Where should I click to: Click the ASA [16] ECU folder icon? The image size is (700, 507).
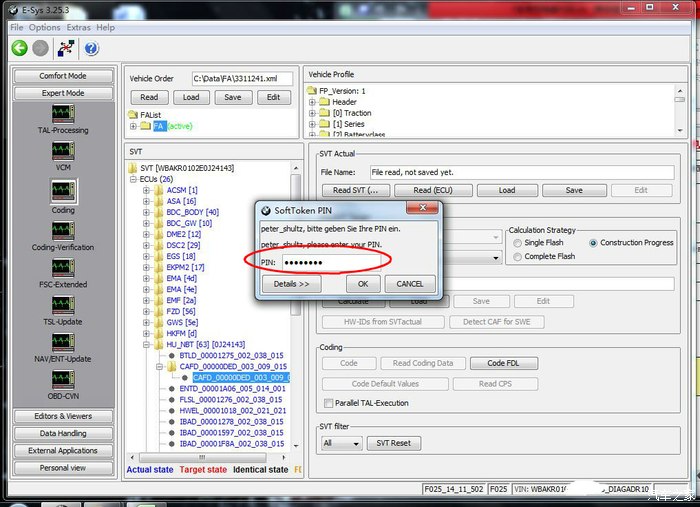click(158, 201)
